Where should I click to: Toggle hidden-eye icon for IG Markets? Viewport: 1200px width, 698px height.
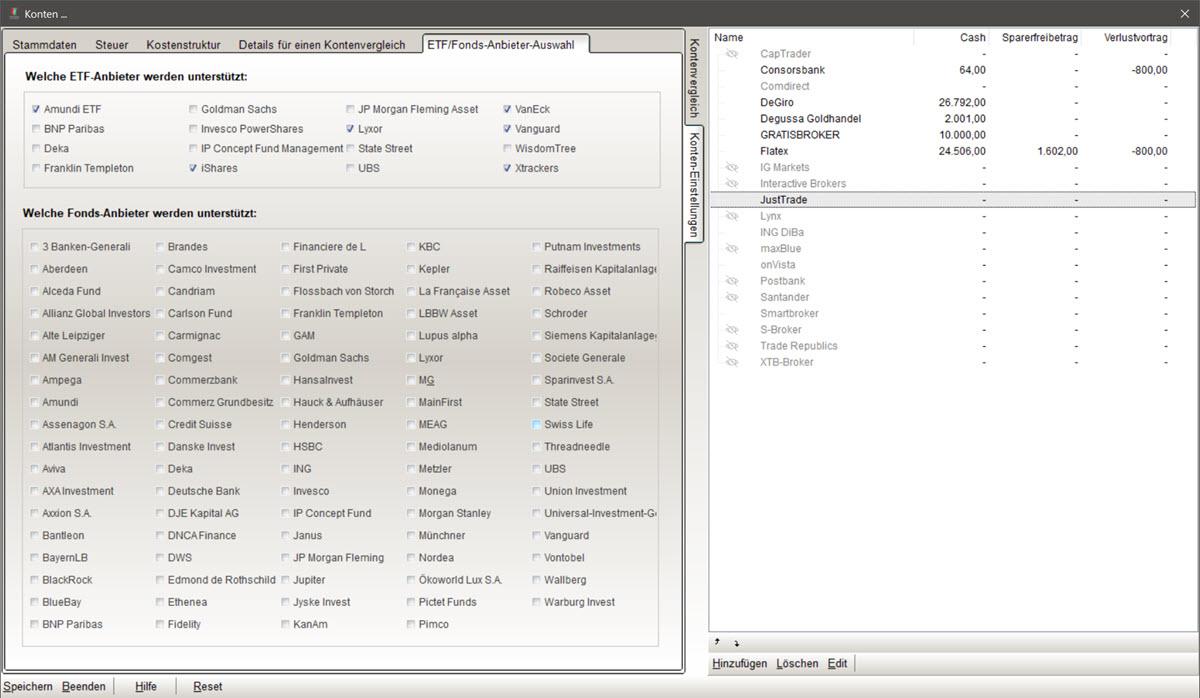731,168
